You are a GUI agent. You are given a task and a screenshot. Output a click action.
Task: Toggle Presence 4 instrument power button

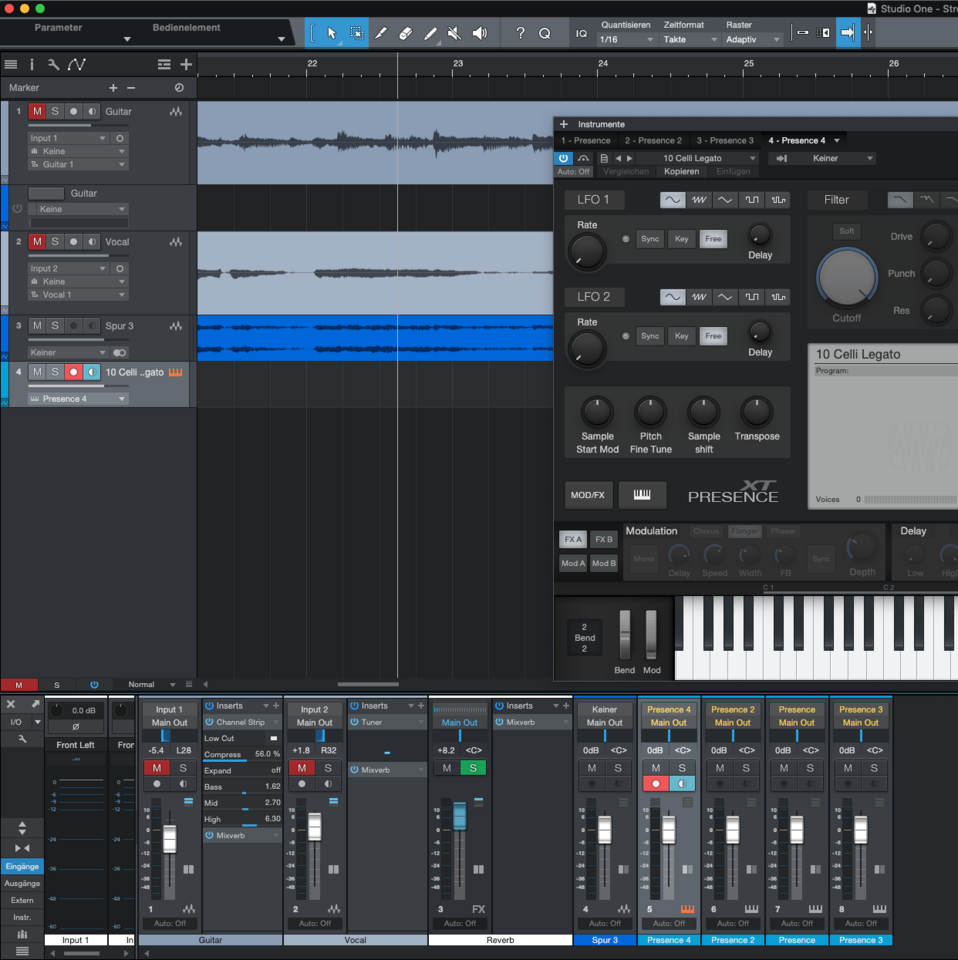point(563,158)
